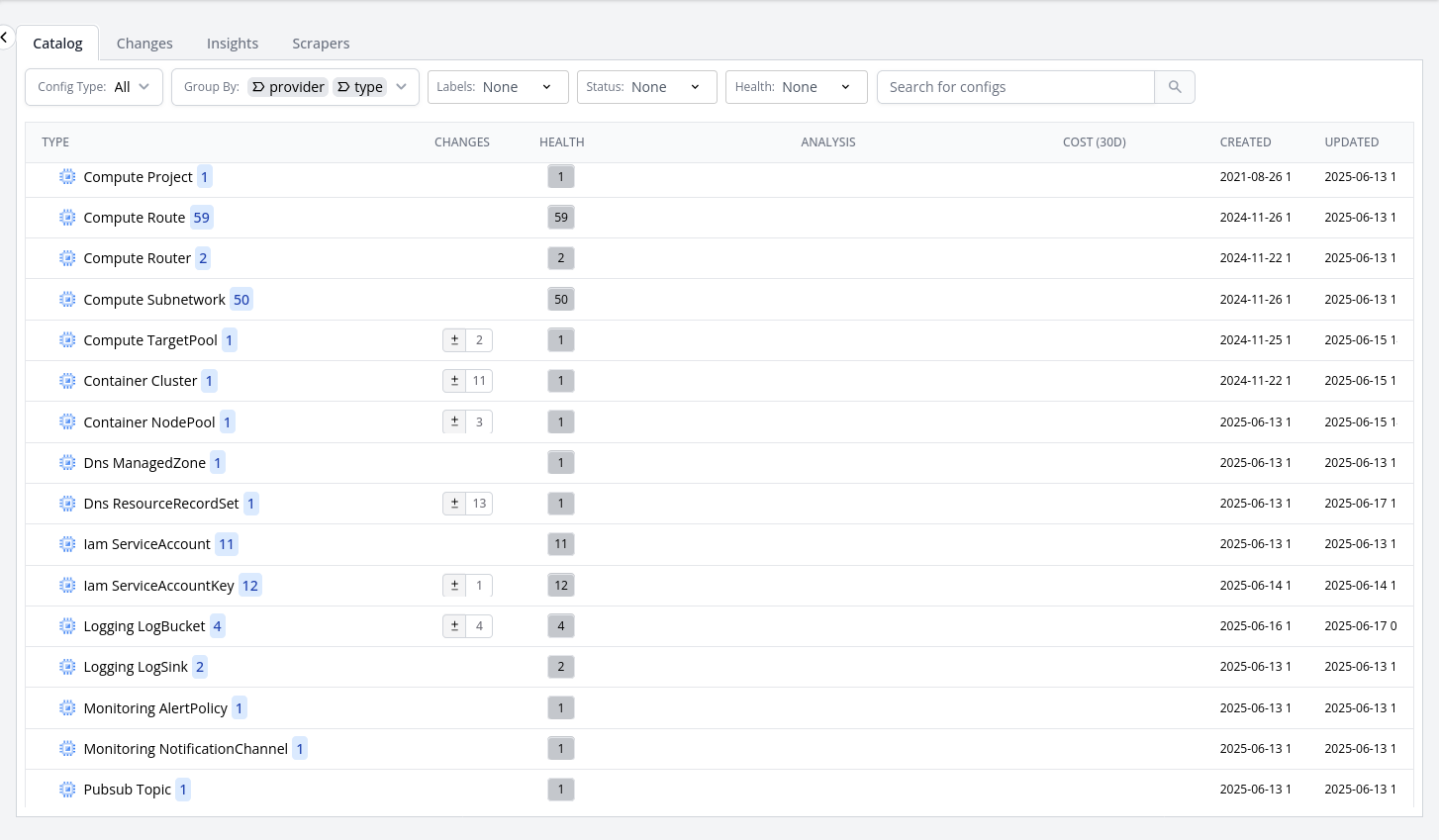Switch to the Insights tab
The height and width of the screenshot is (840, 1439).
coord(233,44)
